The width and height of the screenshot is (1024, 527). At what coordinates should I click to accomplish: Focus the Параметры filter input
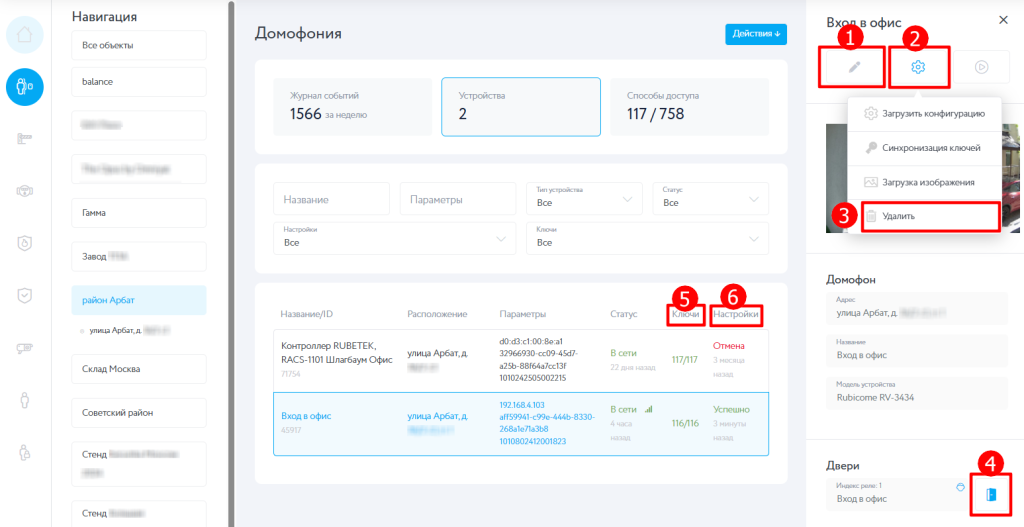[x=458, y=199]
